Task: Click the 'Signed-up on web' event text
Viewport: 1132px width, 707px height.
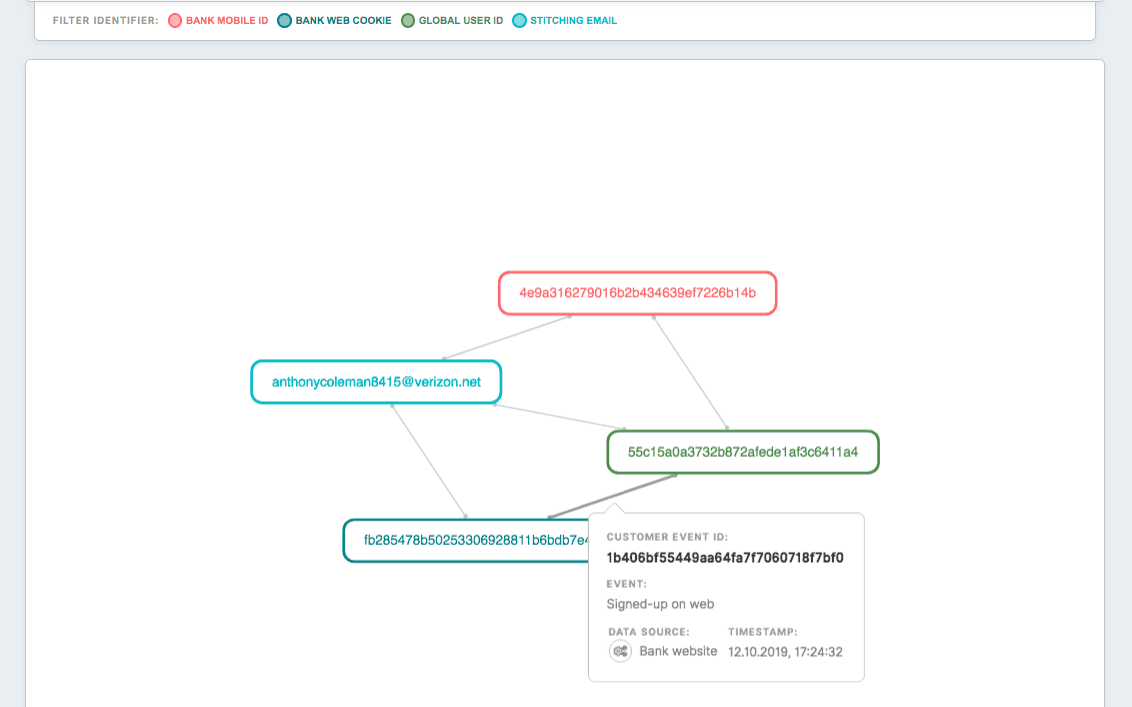Action: 660,604
